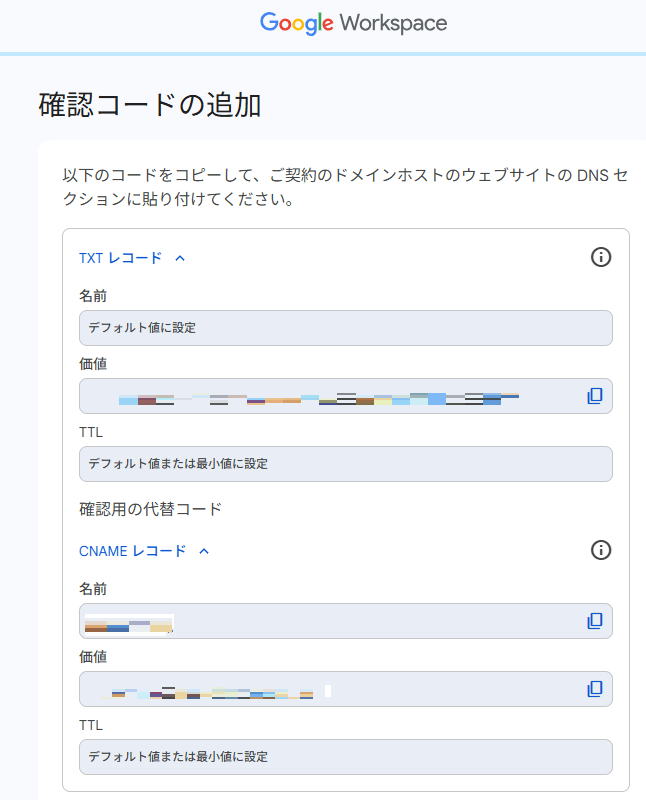The height and width of the screenshot is (800, 646).
Task: Click the 確認用の代替コード section label
Action: click(x=151, y=509)
